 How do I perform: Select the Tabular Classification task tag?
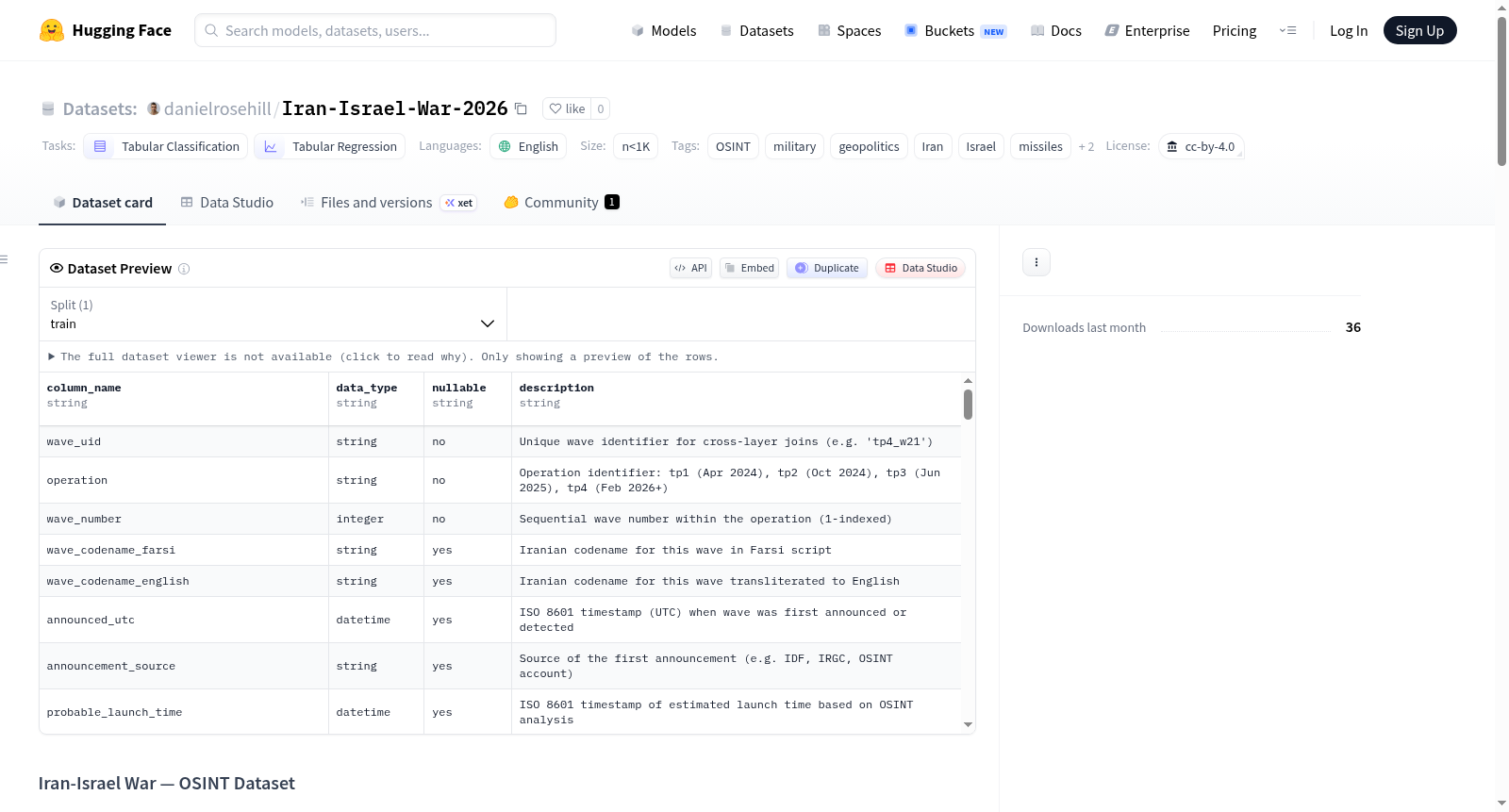[166, 146]
